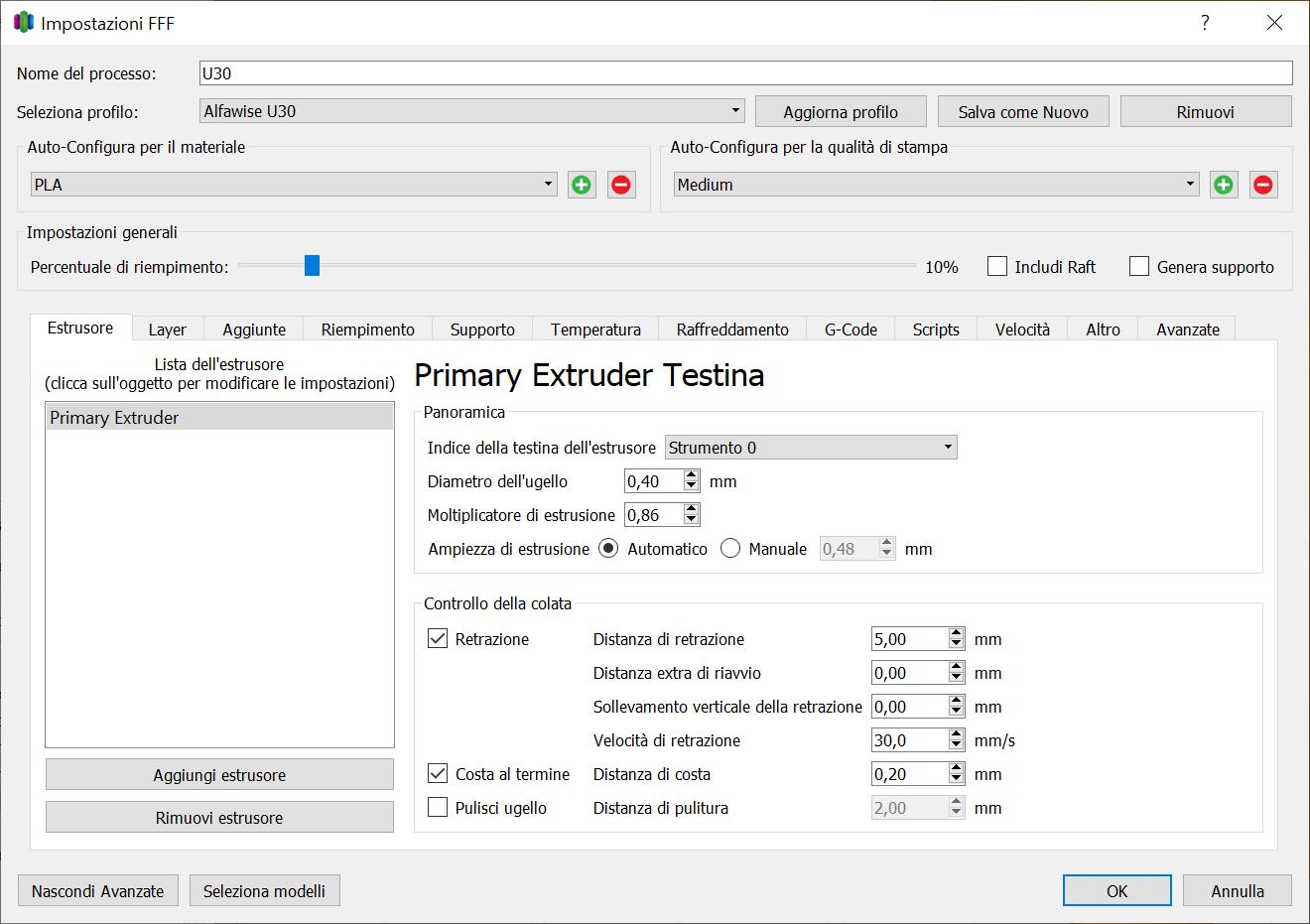Remove PLA material with red minus icon
The image size is (1310, 924).
pyautogui.click(x=621, y=185)
